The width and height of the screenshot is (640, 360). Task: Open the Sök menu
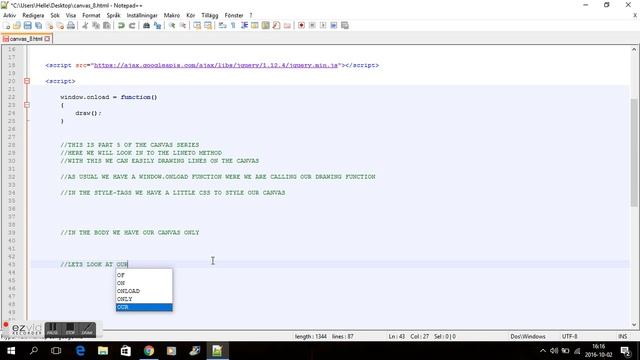(55, 15)
